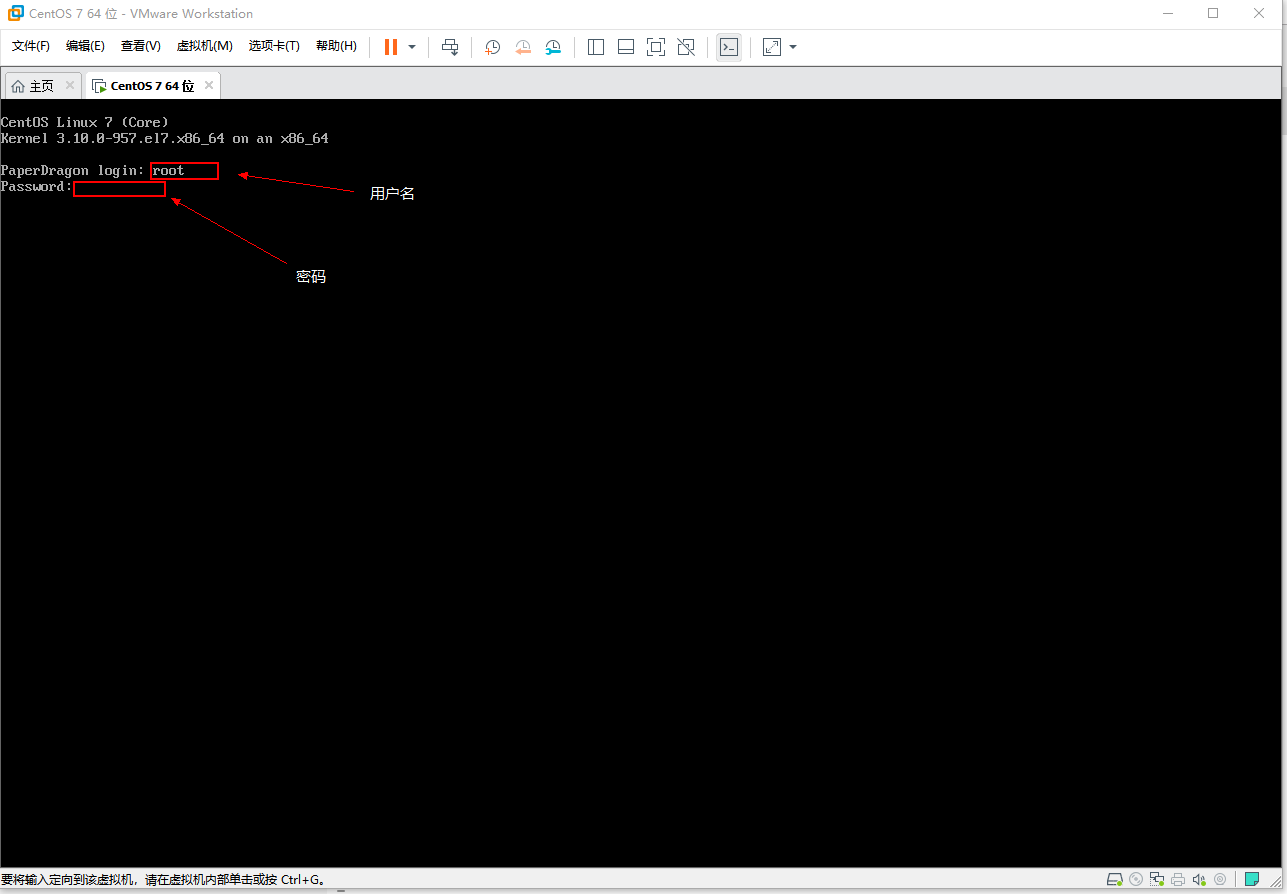Viewport: 1287px width, 894px height.
Task: Toggle the library sidebar panel icon
Action: click(596, 47)
